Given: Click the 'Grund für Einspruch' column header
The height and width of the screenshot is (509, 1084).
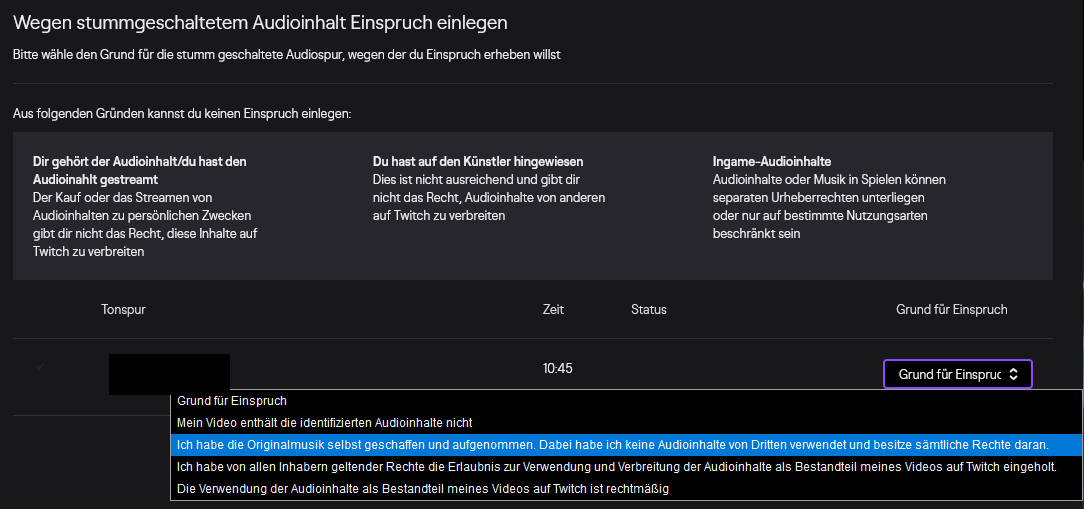Looking at the screenshot, I should [x=951, y=310].
